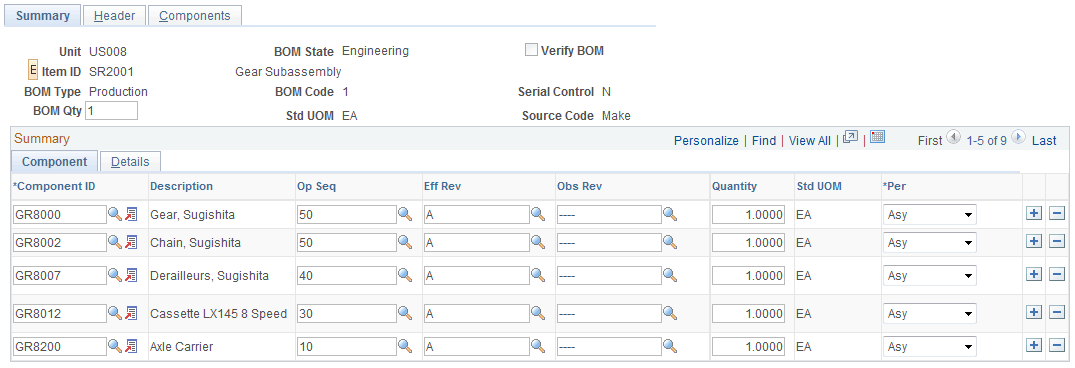
Task: Add a row after GR8000
Action: pyautogui.click(x=1034, y=214)
